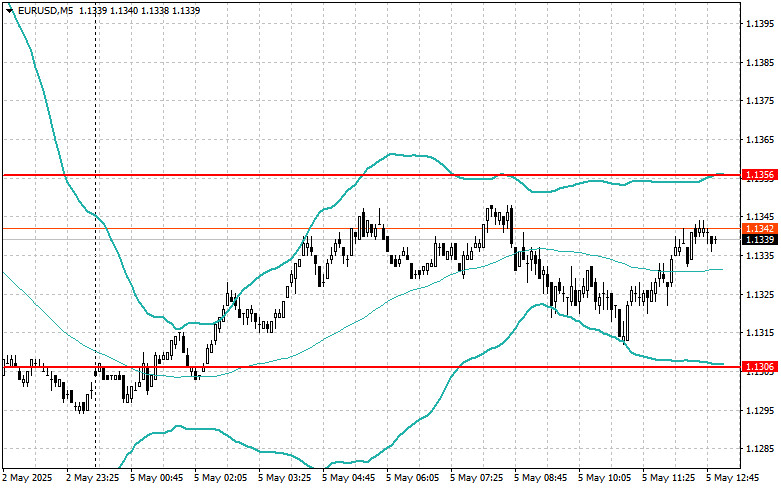Click the red 1.1356 price level label
Screen dimensions: 781x489
760,175
